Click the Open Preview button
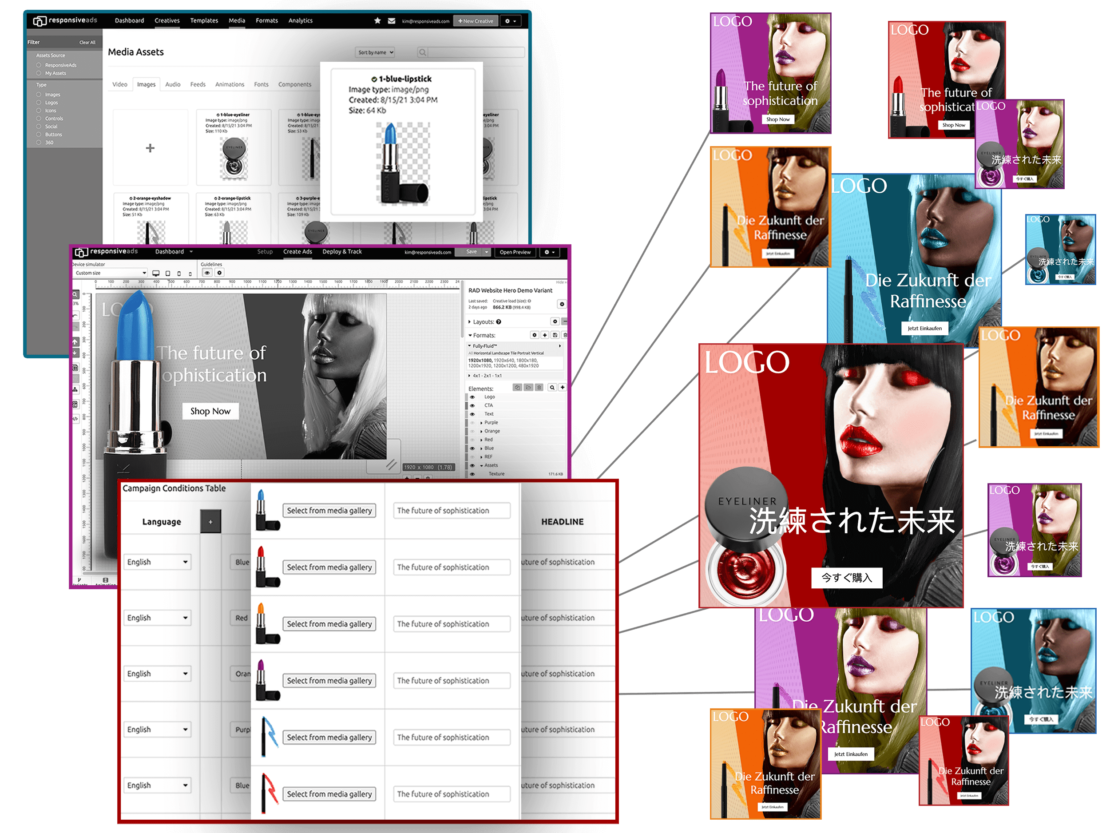 coord(515,252)
